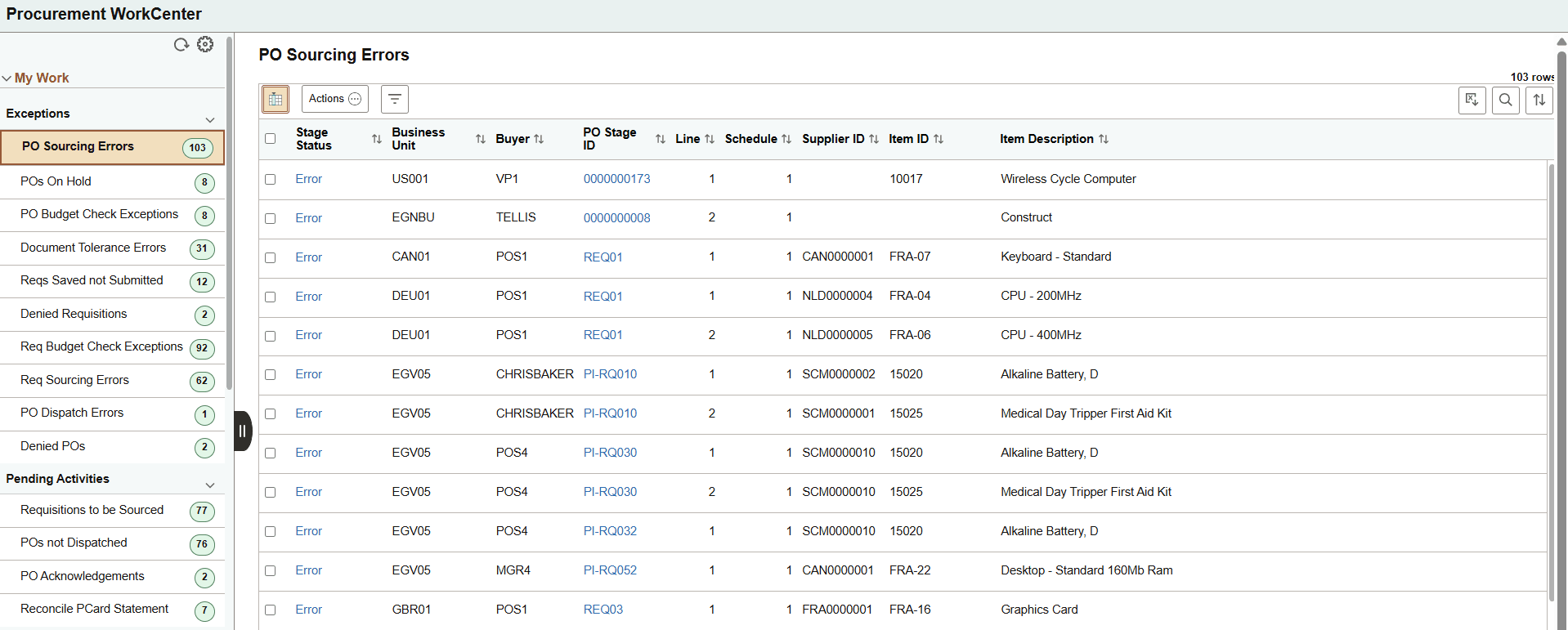Sort by Schedule column
Screen dimensions: 1568x630
coord(786,139)
